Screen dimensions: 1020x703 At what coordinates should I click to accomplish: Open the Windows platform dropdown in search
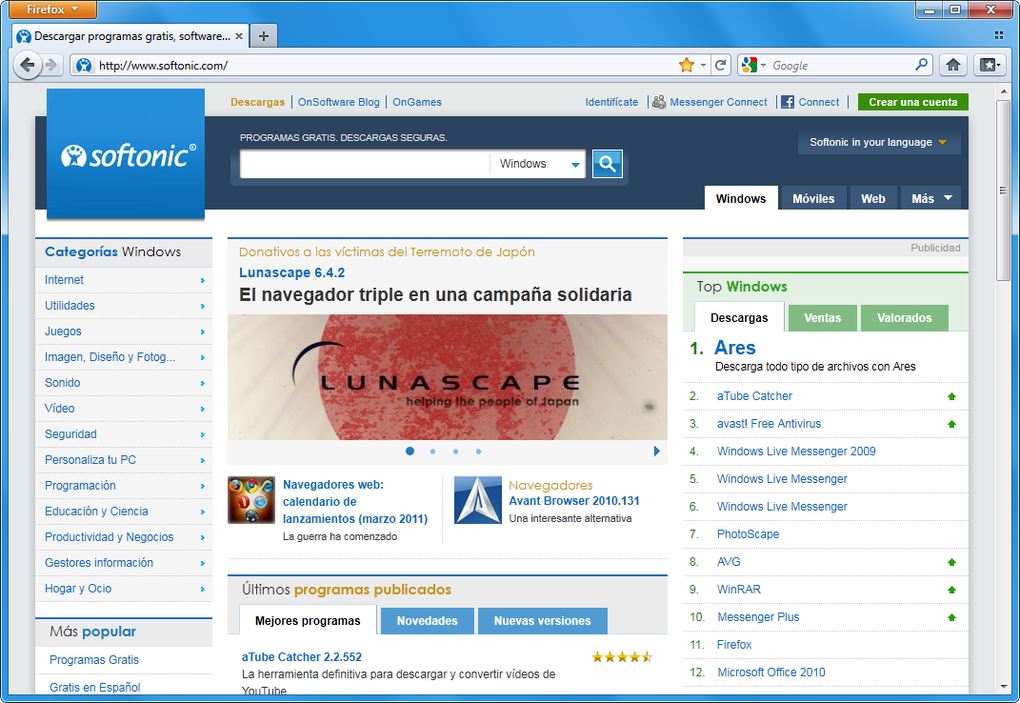[537, 164]
